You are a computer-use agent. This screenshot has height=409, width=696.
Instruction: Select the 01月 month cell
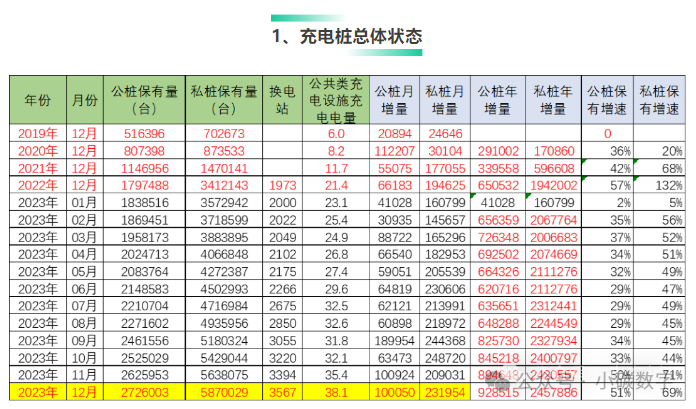coord(85,203)
